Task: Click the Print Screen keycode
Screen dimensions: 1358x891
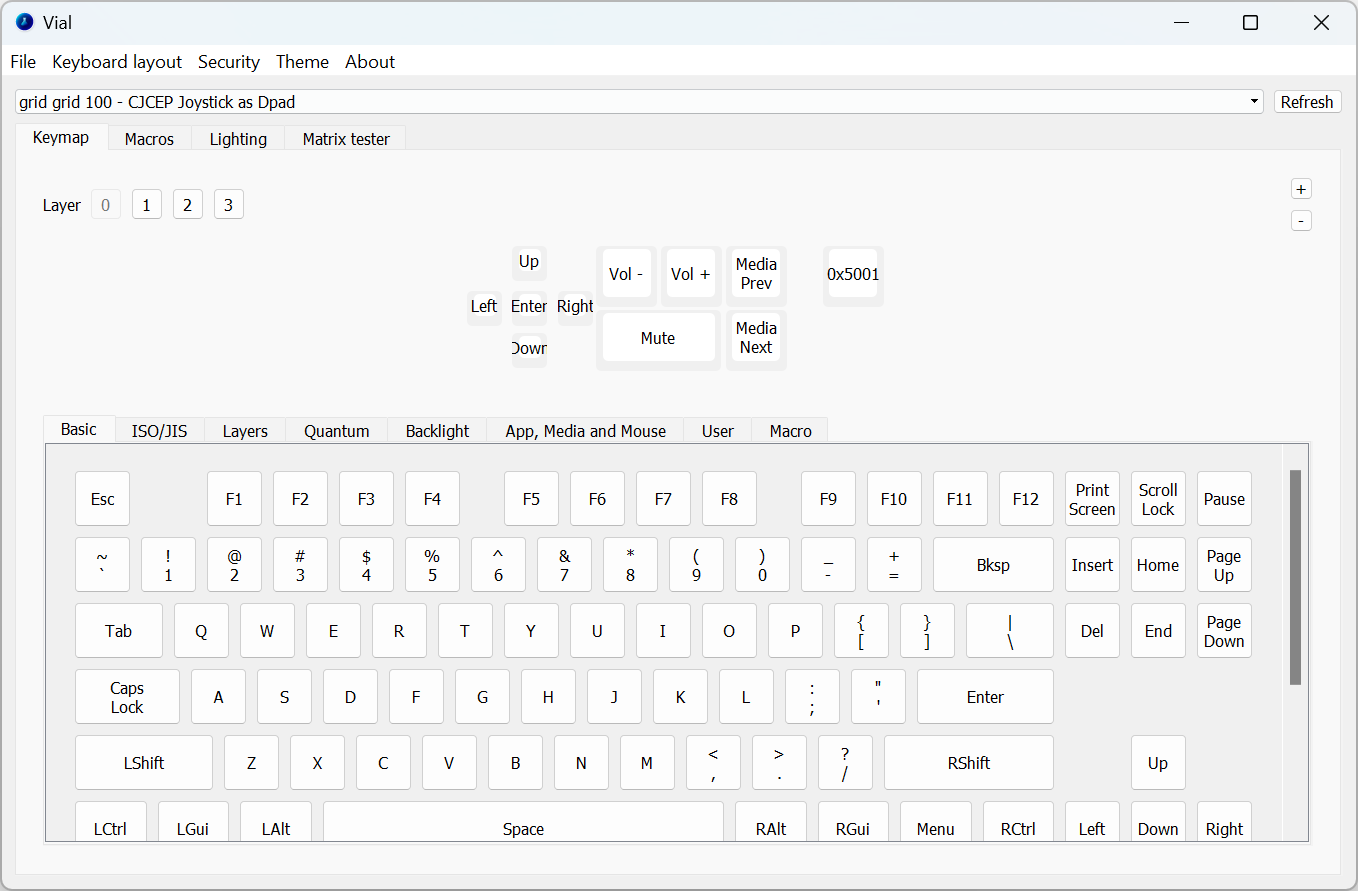Action: (x=1092, y=499)
